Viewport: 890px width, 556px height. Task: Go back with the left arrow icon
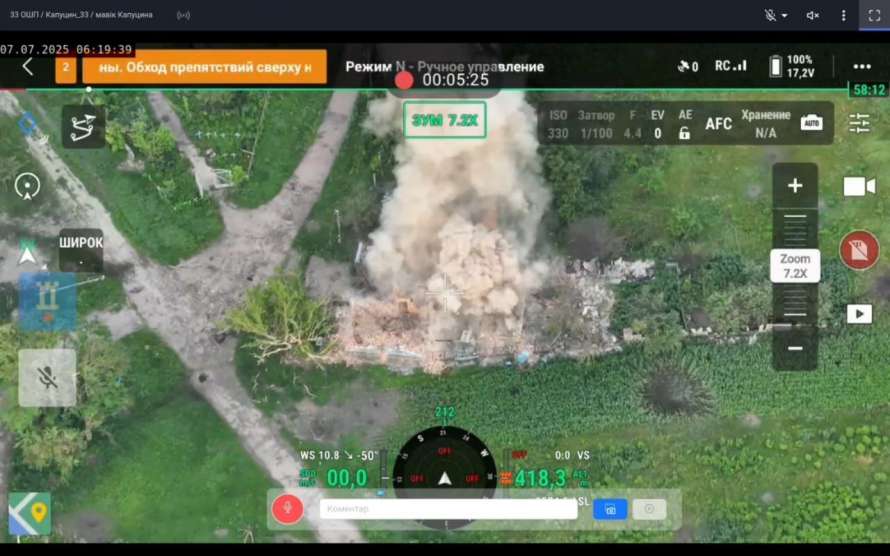(x=27, y=67)
